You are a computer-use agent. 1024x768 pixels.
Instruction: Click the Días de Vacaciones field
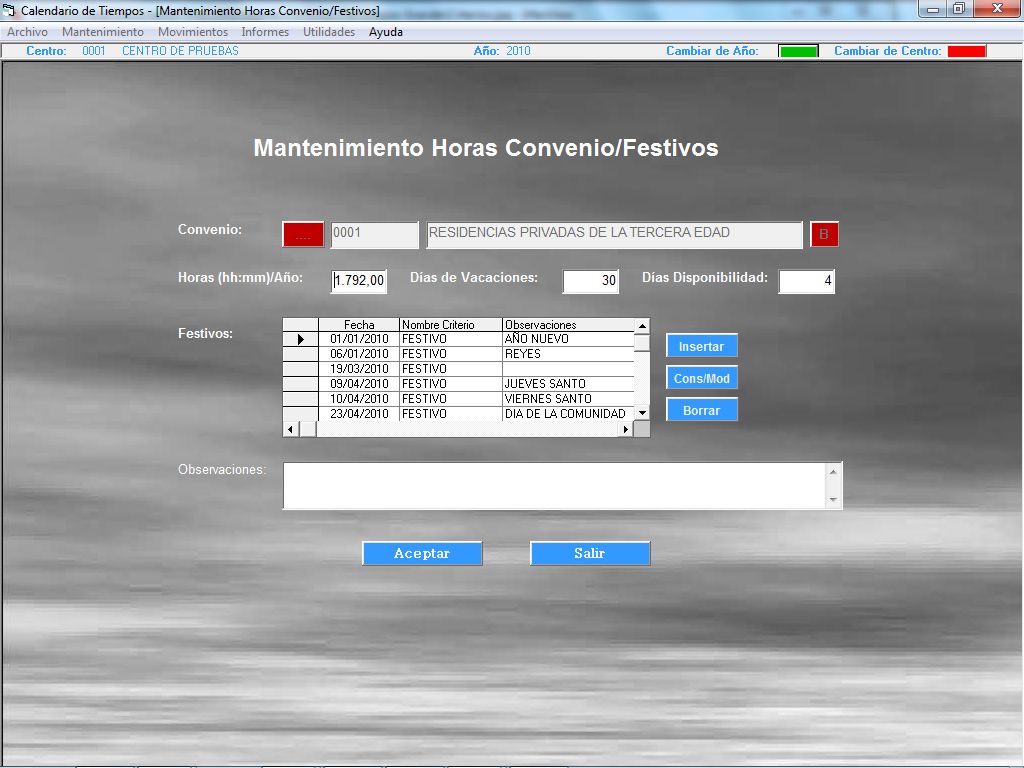click(x=590, y=281)
